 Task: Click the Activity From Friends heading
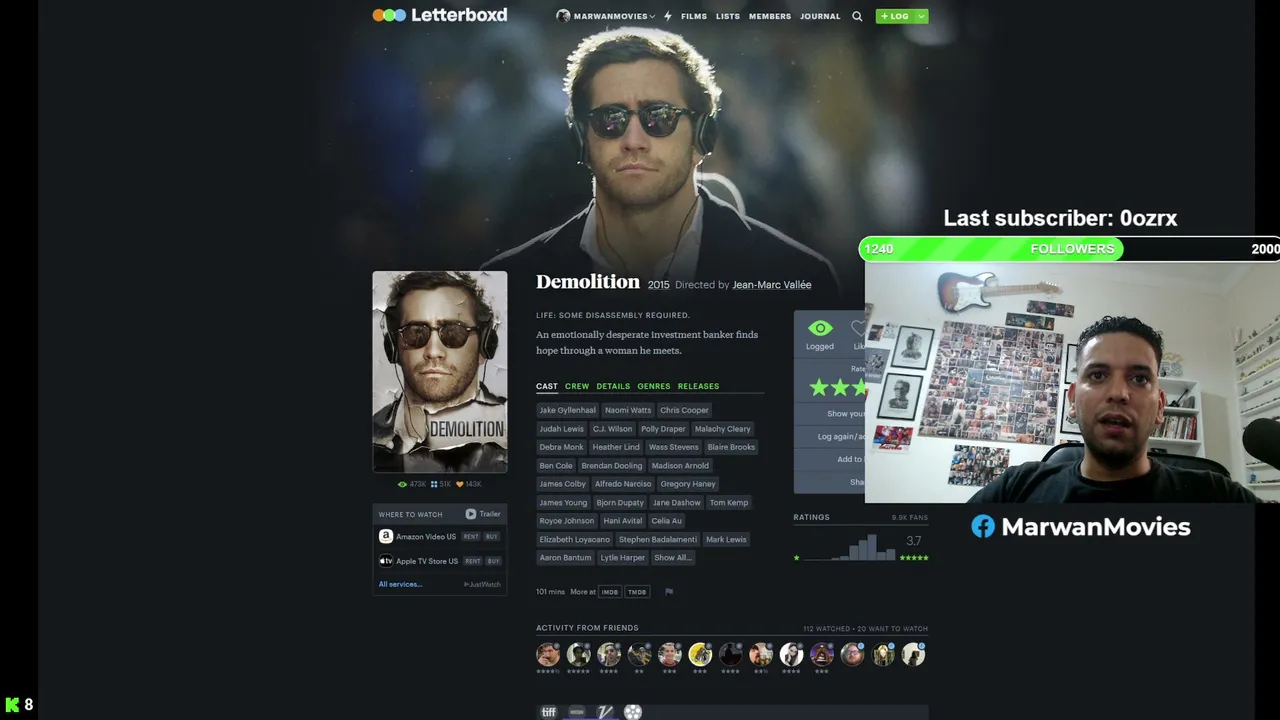[x=587, y=628]
